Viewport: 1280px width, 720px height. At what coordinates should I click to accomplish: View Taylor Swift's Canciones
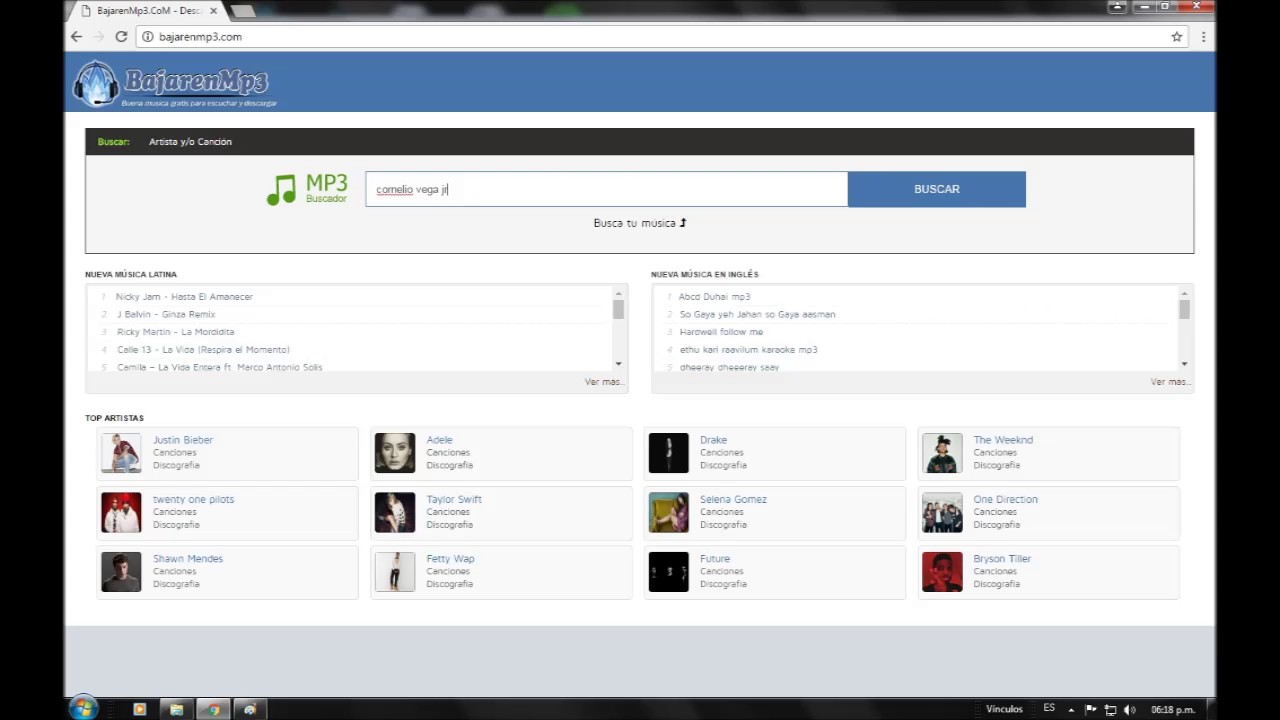coord(448,512)
